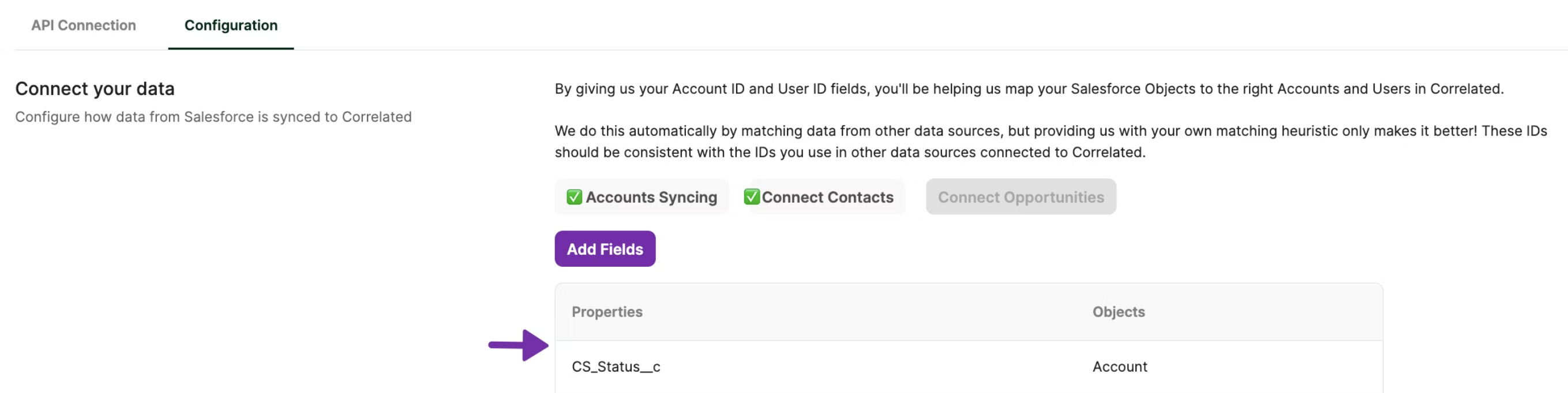Click the Account object cell
Image resolution: width=1568 pixels, height=393 pixels.
tap(1119, 367)
